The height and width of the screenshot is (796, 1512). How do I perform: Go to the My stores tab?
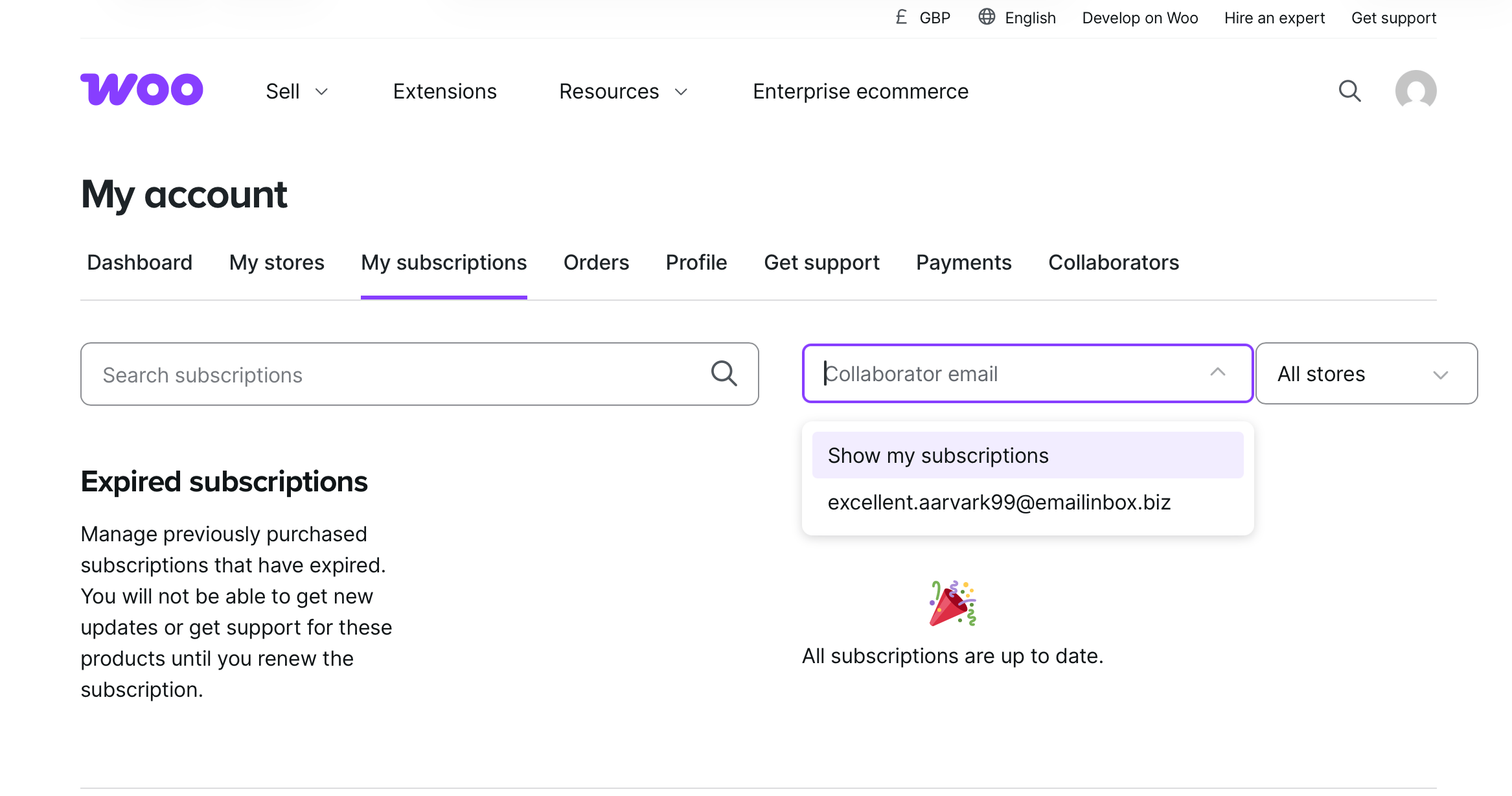[277, 263]
